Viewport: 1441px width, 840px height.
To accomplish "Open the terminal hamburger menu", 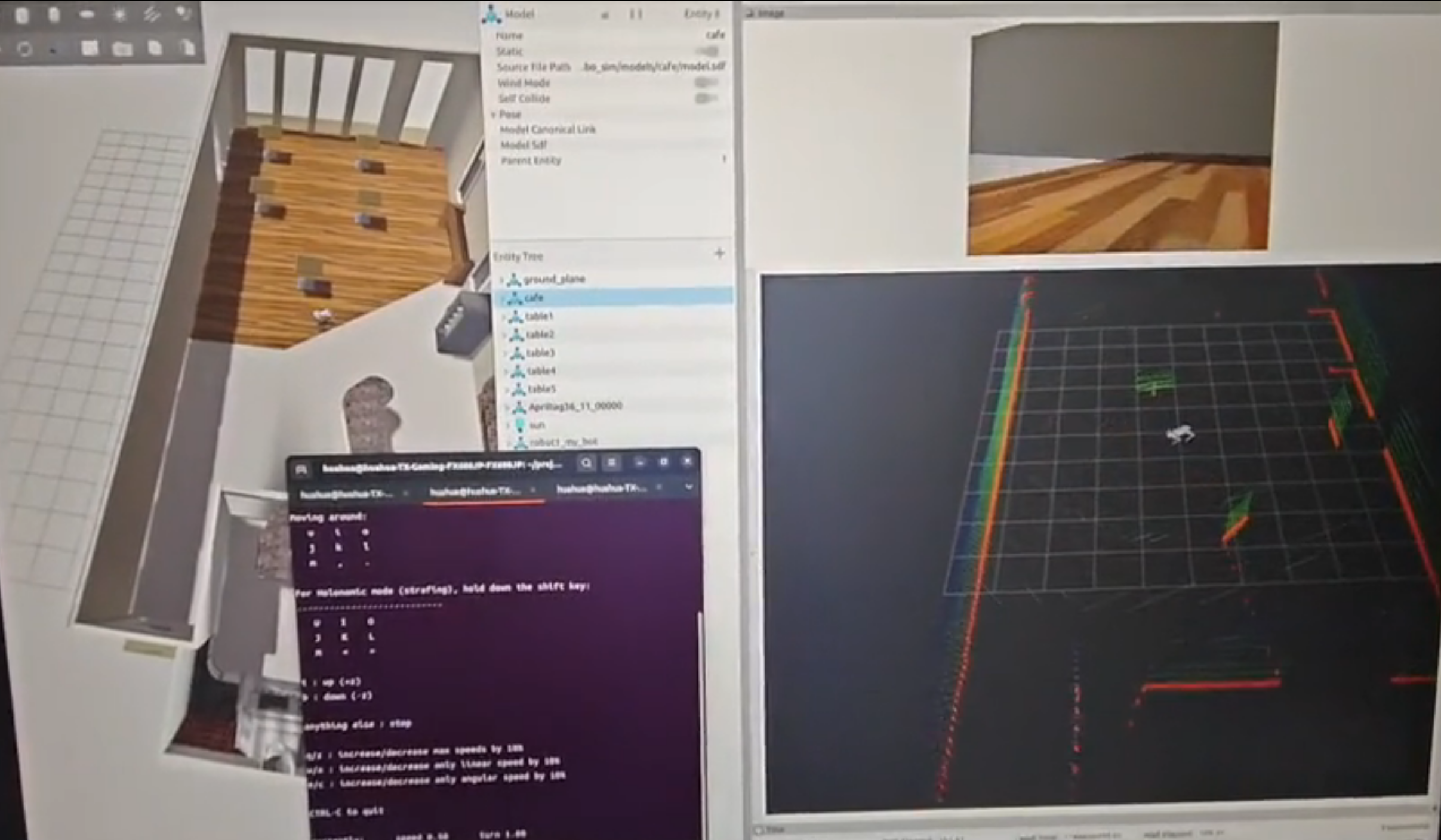I will pyautogui.click(x=612, y=463).
